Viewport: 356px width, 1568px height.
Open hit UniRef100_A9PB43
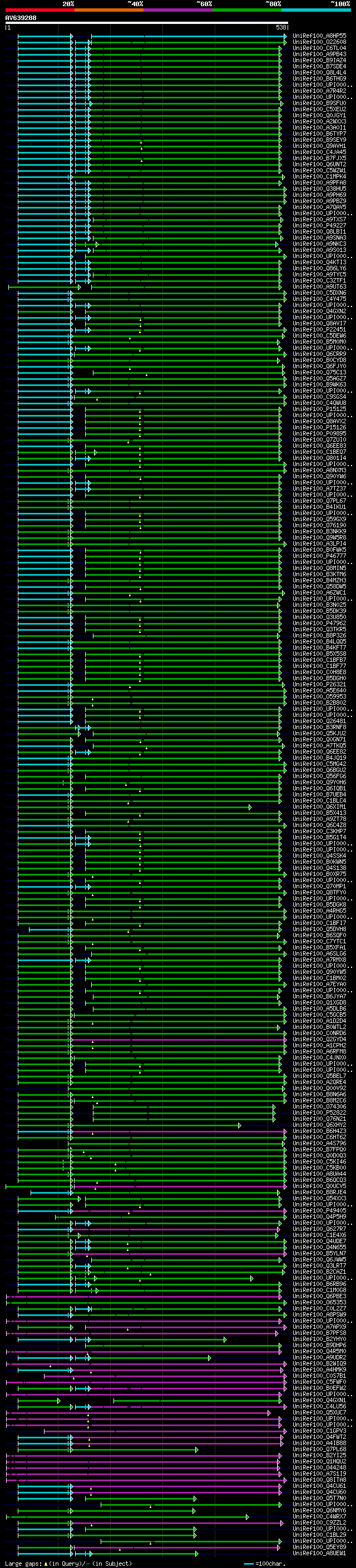tap(319, 54)
